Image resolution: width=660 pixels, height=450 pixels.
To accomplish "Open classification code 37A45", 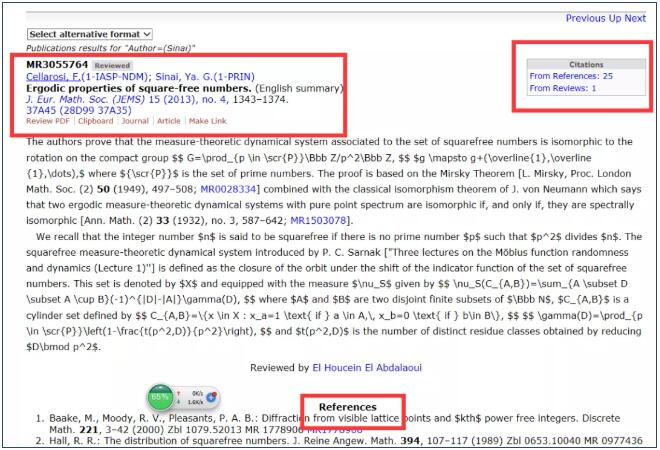I will point(41,109).
